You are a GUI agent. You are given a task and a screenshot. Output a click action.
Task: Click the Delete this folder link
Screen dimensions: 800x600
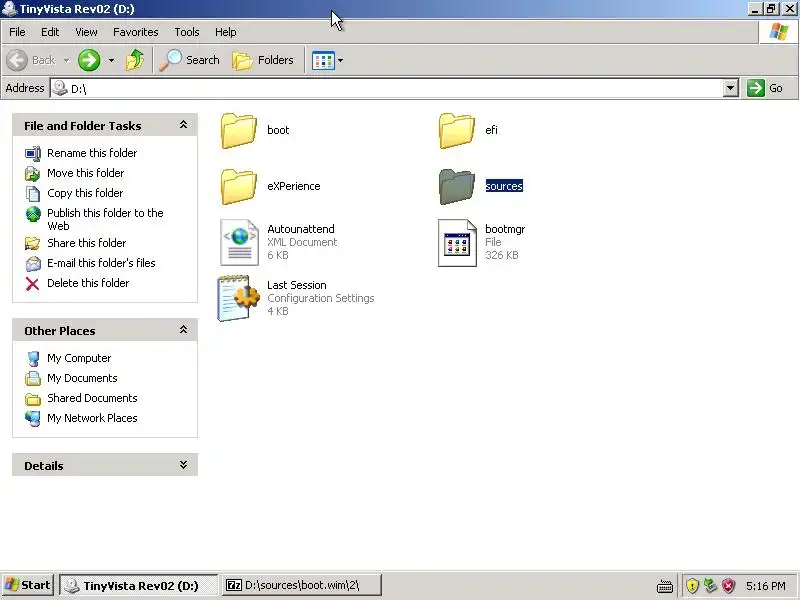(88, 283)
